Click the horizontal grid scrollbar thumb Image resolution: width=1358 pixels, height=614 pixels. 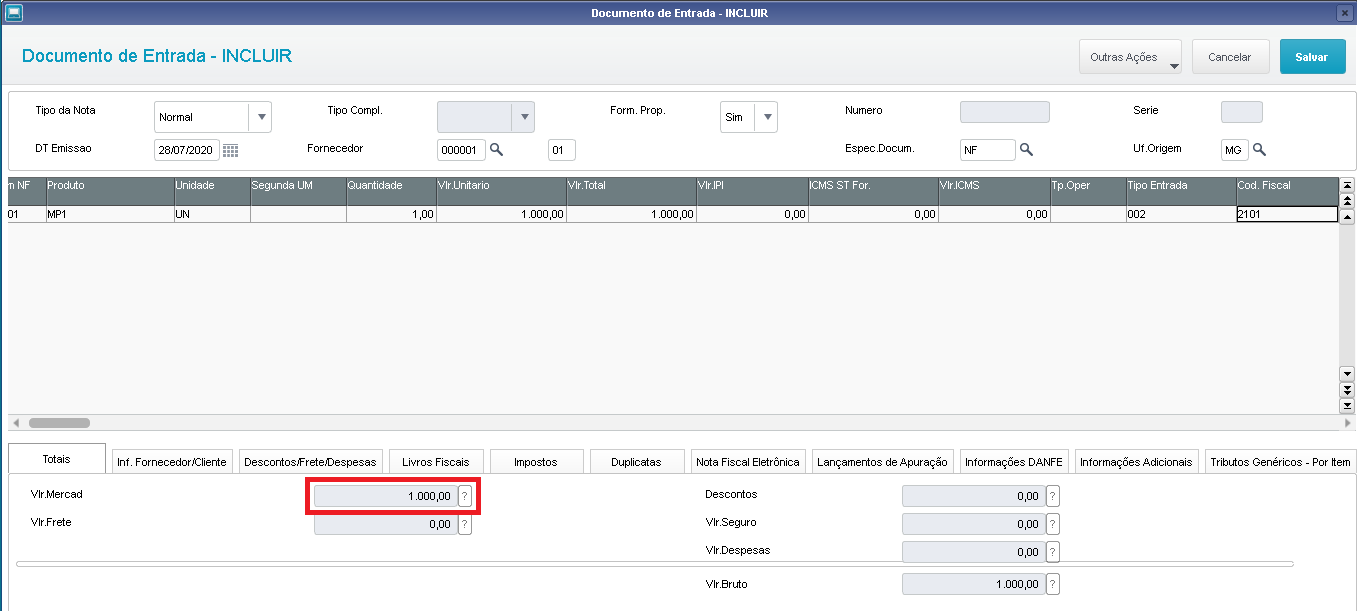tap(59, 423)
